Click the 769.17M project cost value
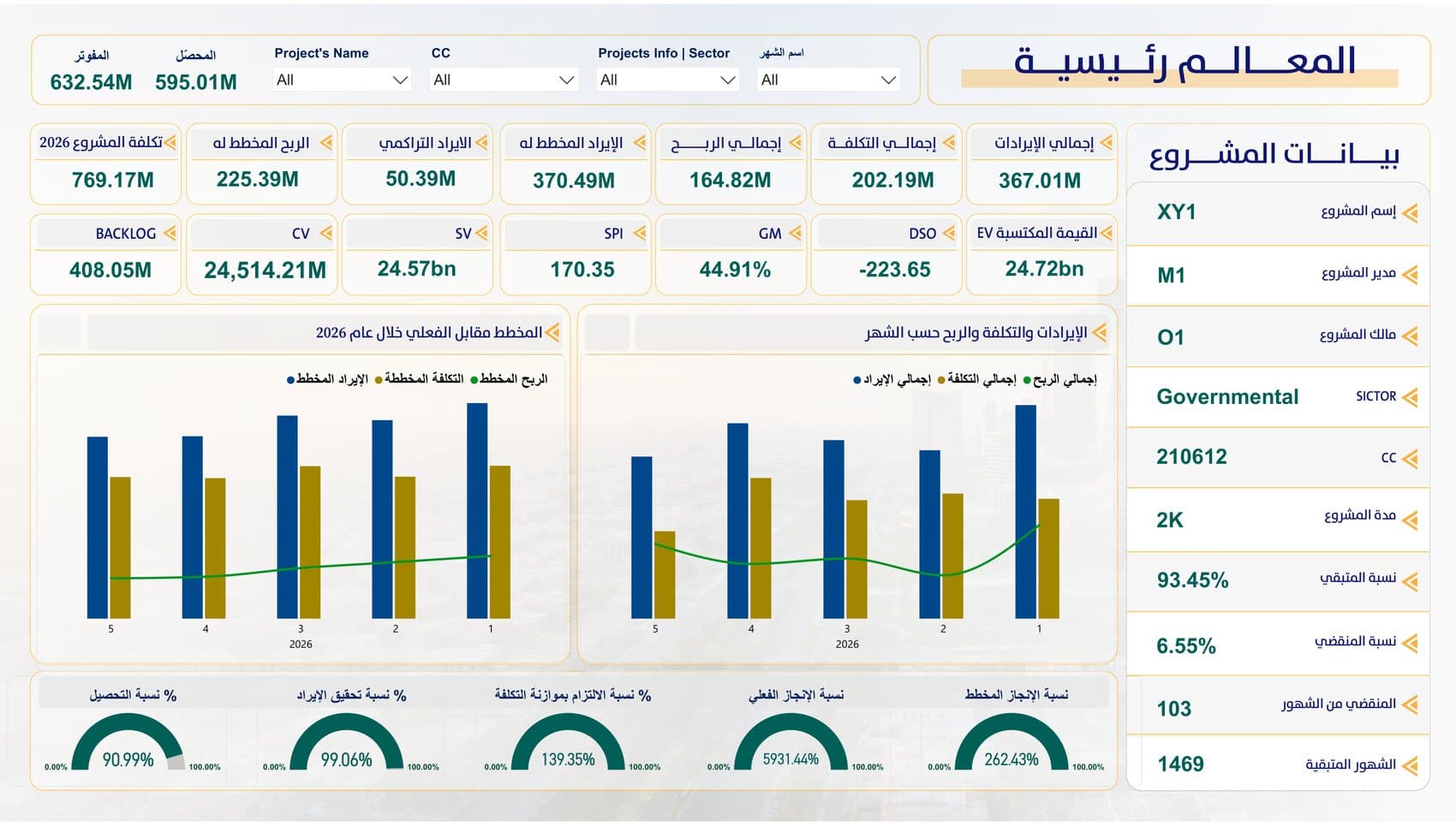Viewport: 1456px width, 826px height. [113, 180]
